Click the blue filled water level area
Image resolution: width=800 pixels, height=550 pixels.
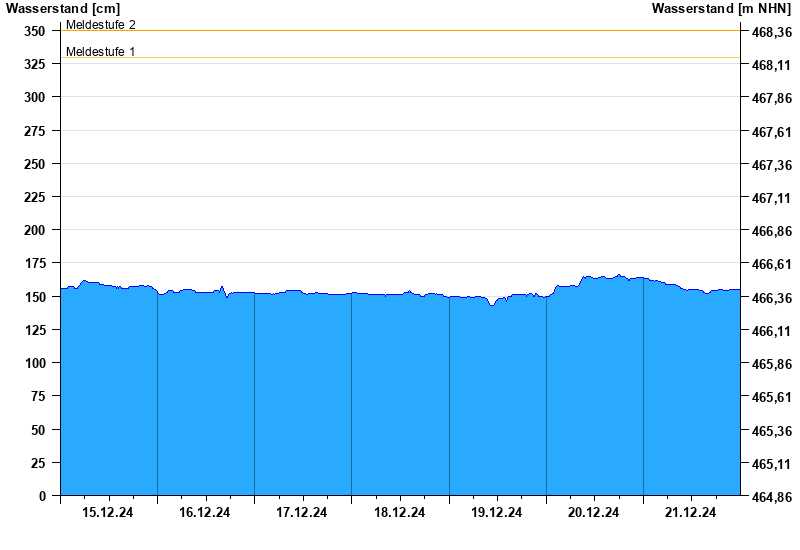click(x=400, y=400)
